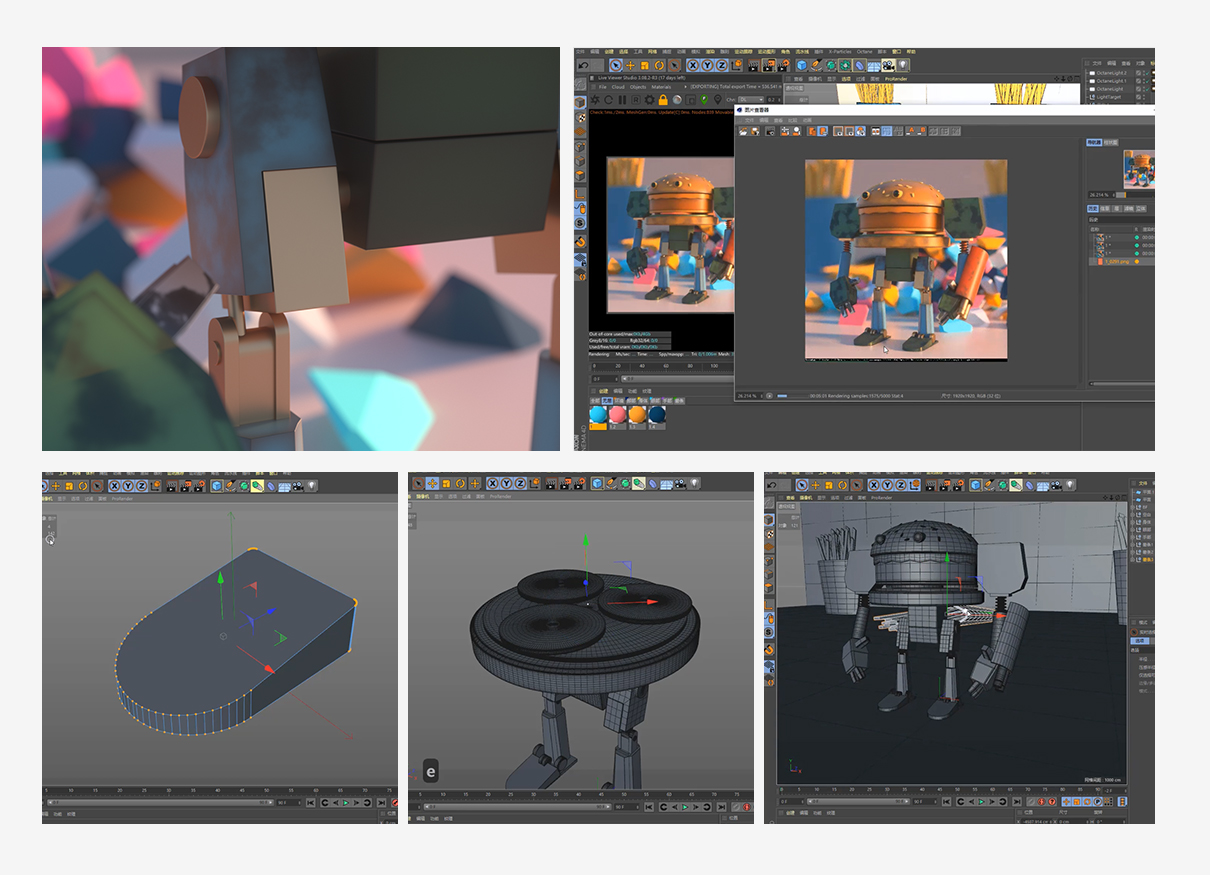Select orange material ball in material manager
This screenshot has width=1210, height=875.
click(637, 414)
